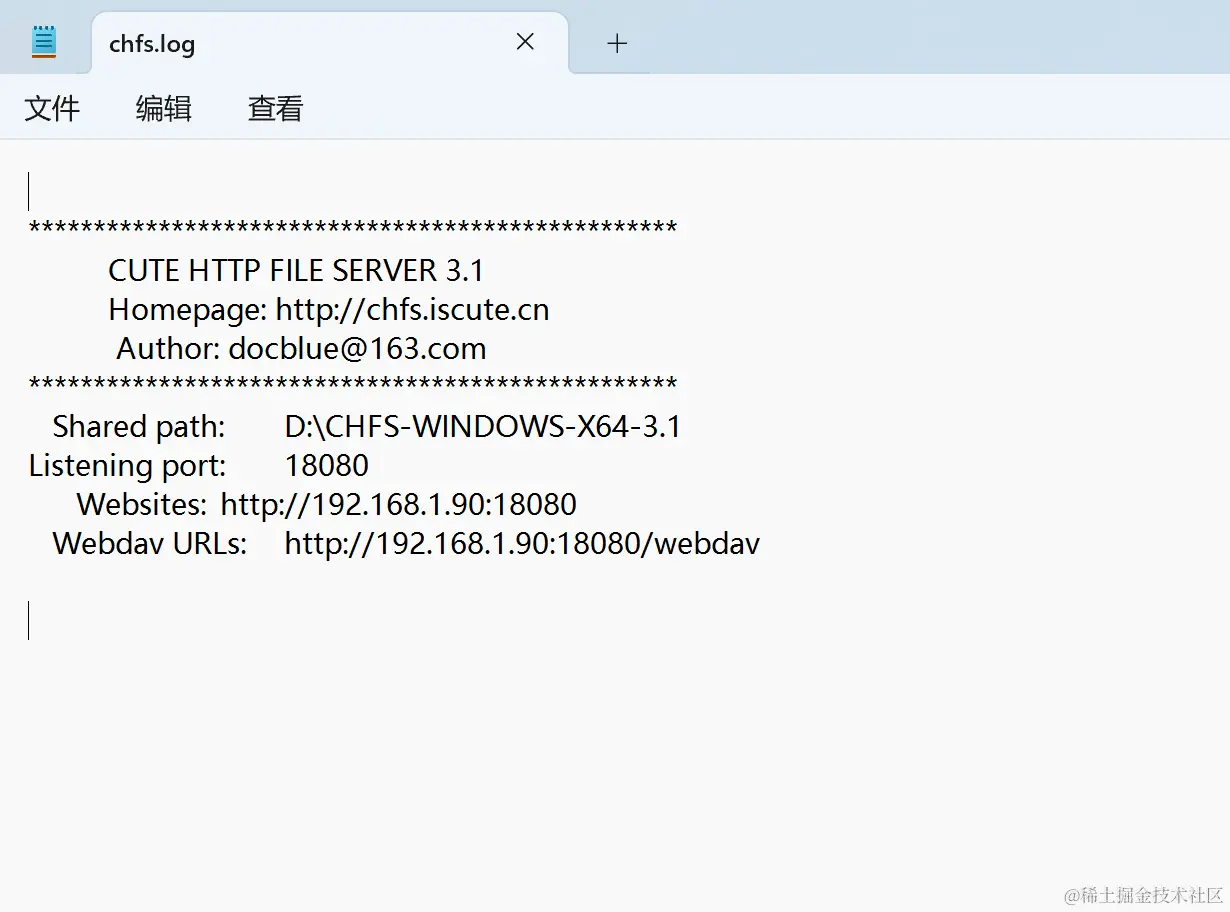The height and width of the screenshot is (912, 1230).
Task: Click the Websites: label
Action: click(x=142, y=504)
